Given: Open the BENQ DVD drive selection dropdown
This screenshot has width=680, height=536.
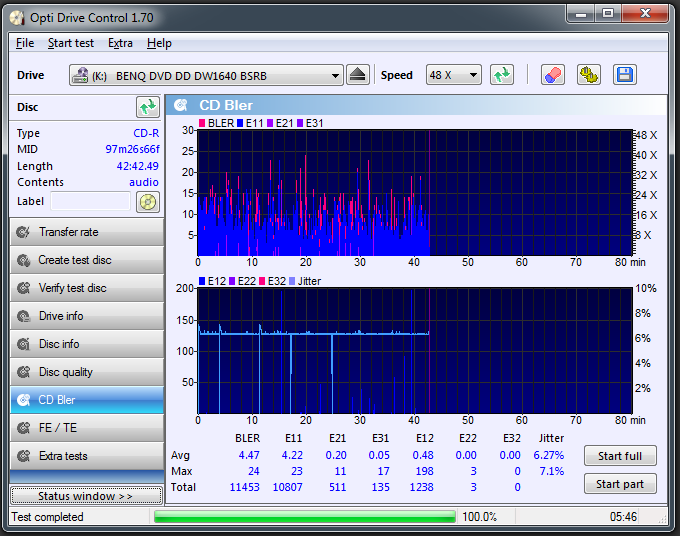Looking at the screenshot, I should (206, 75).
